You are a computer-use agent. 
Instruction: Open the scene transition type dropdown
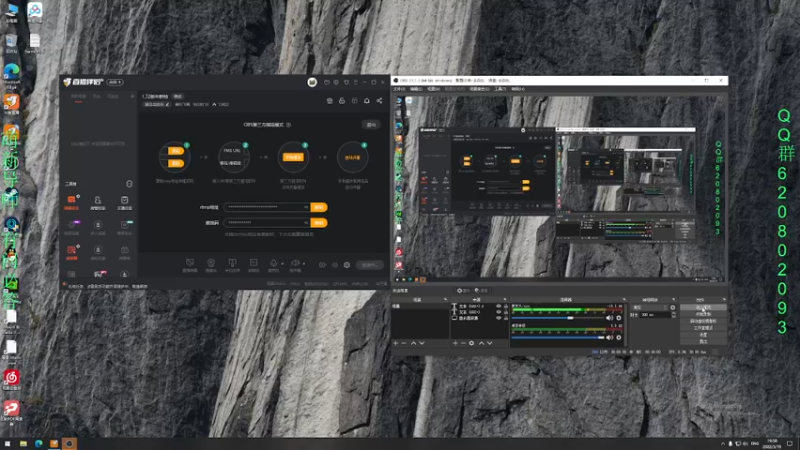tap(649, 308)
